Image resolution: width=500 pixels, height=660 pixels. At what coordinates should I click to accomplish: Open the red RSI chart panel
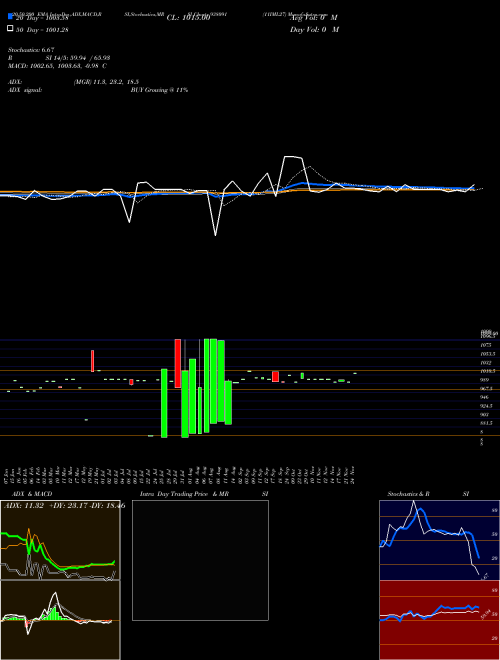[439, 620]
